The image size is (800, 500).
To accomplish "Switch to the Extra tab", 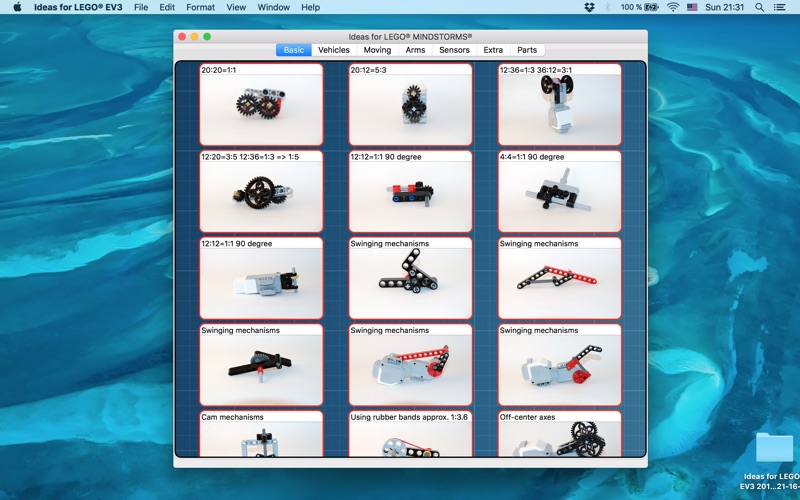I will point(493,50).
